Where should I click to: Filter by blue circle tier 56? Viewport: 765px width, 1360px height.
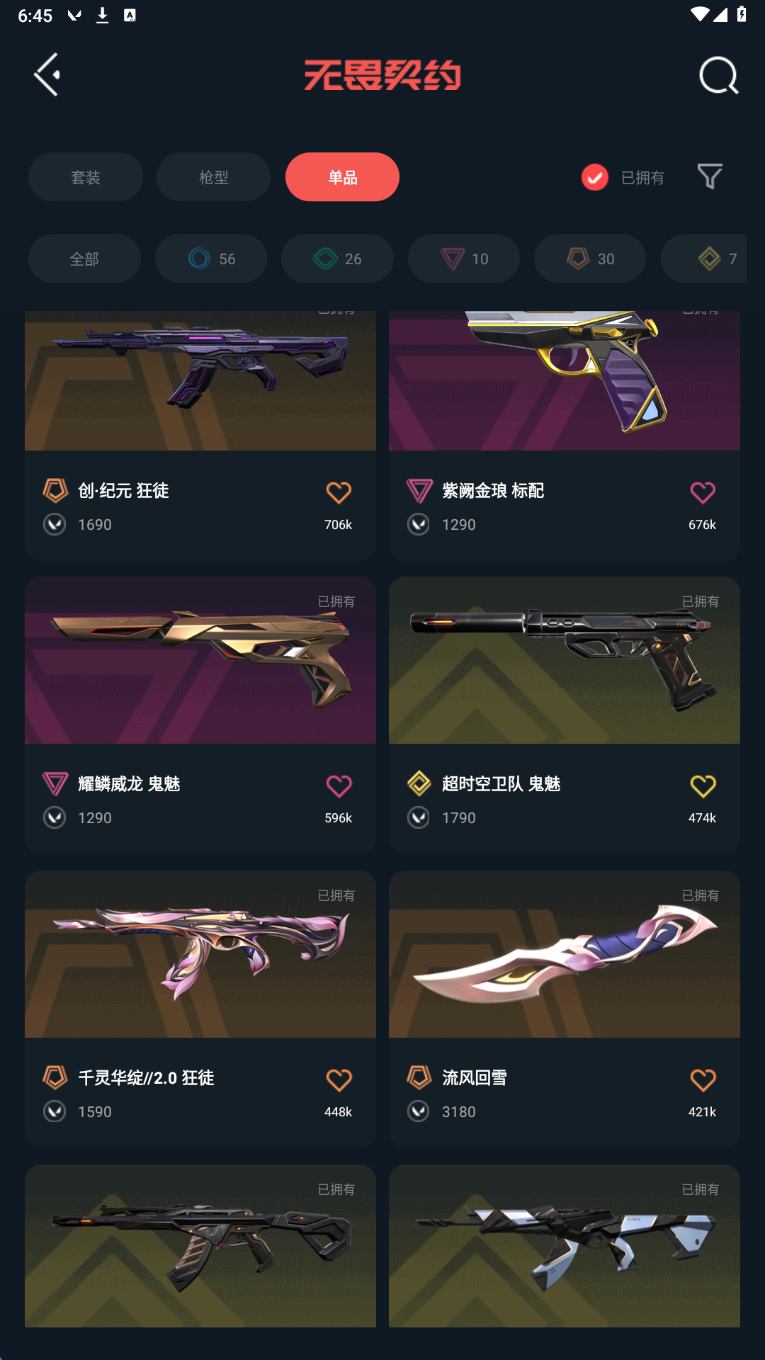click(211, 259)
